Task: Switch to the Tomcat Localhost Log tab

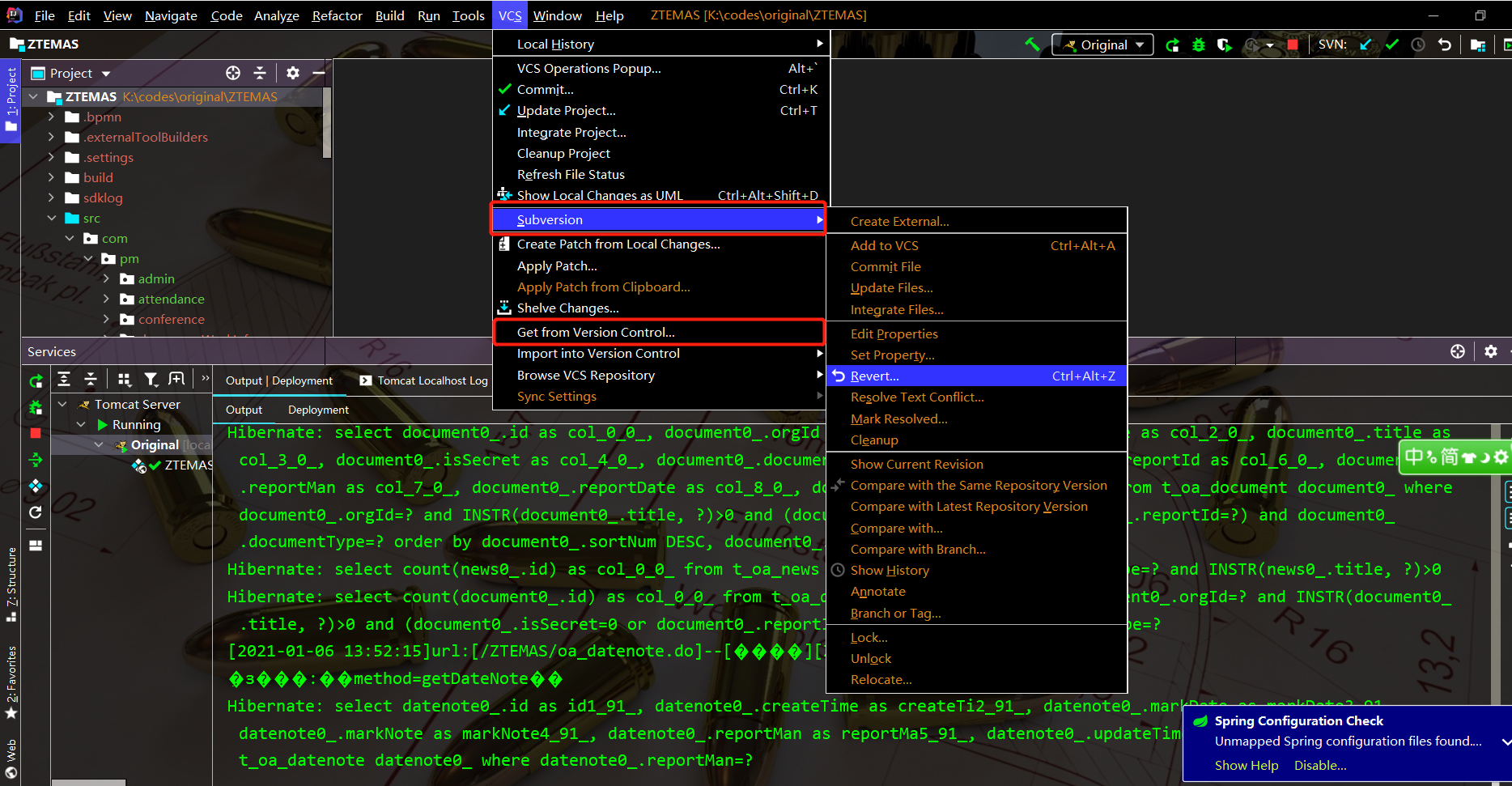Action: tap(423, 380)
